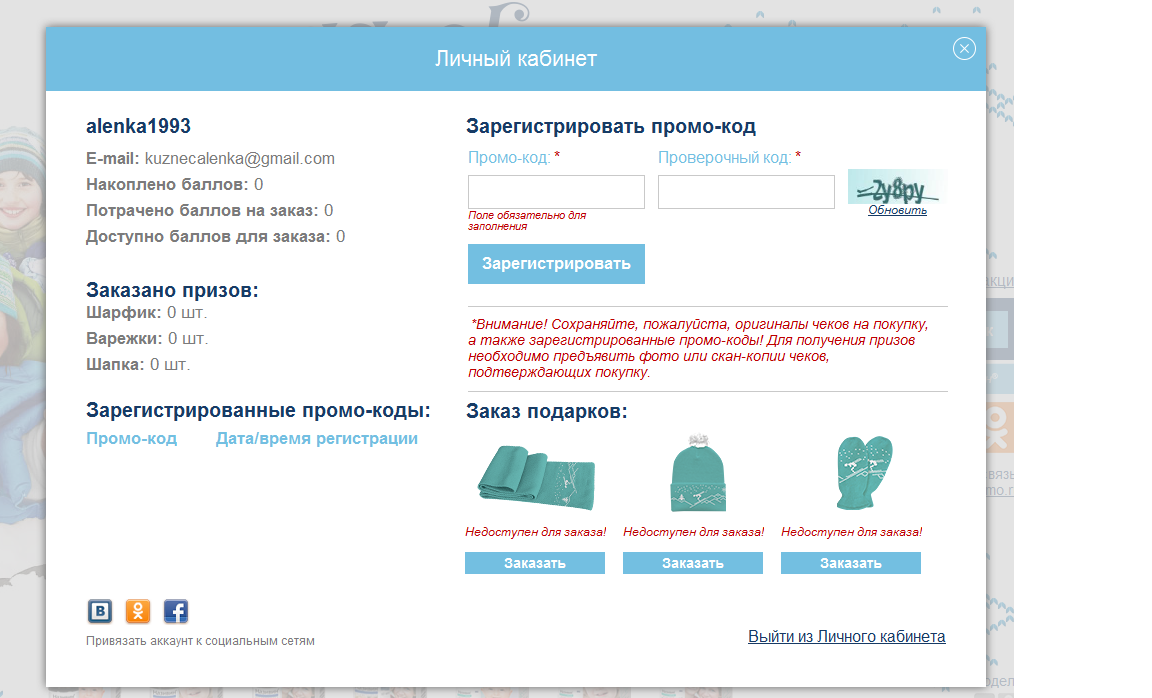Click Выйти из Личного кабинета link
This screenshot has width=1152, height=698.
[x=846, y=636]
